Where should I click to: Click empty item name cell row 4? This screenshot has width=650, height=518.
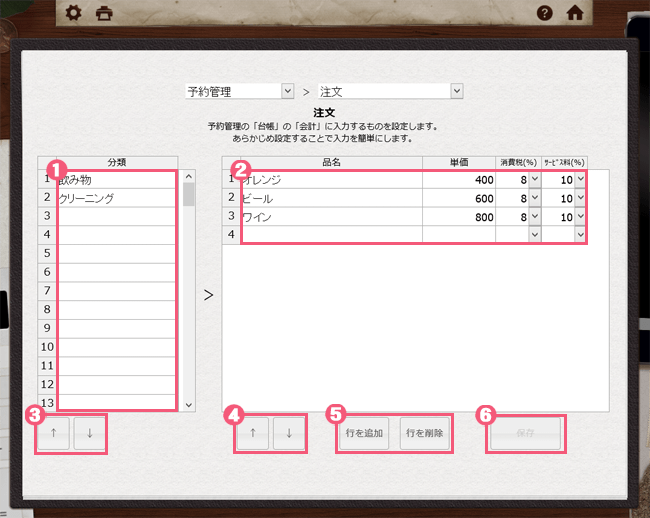coord(331,235)
